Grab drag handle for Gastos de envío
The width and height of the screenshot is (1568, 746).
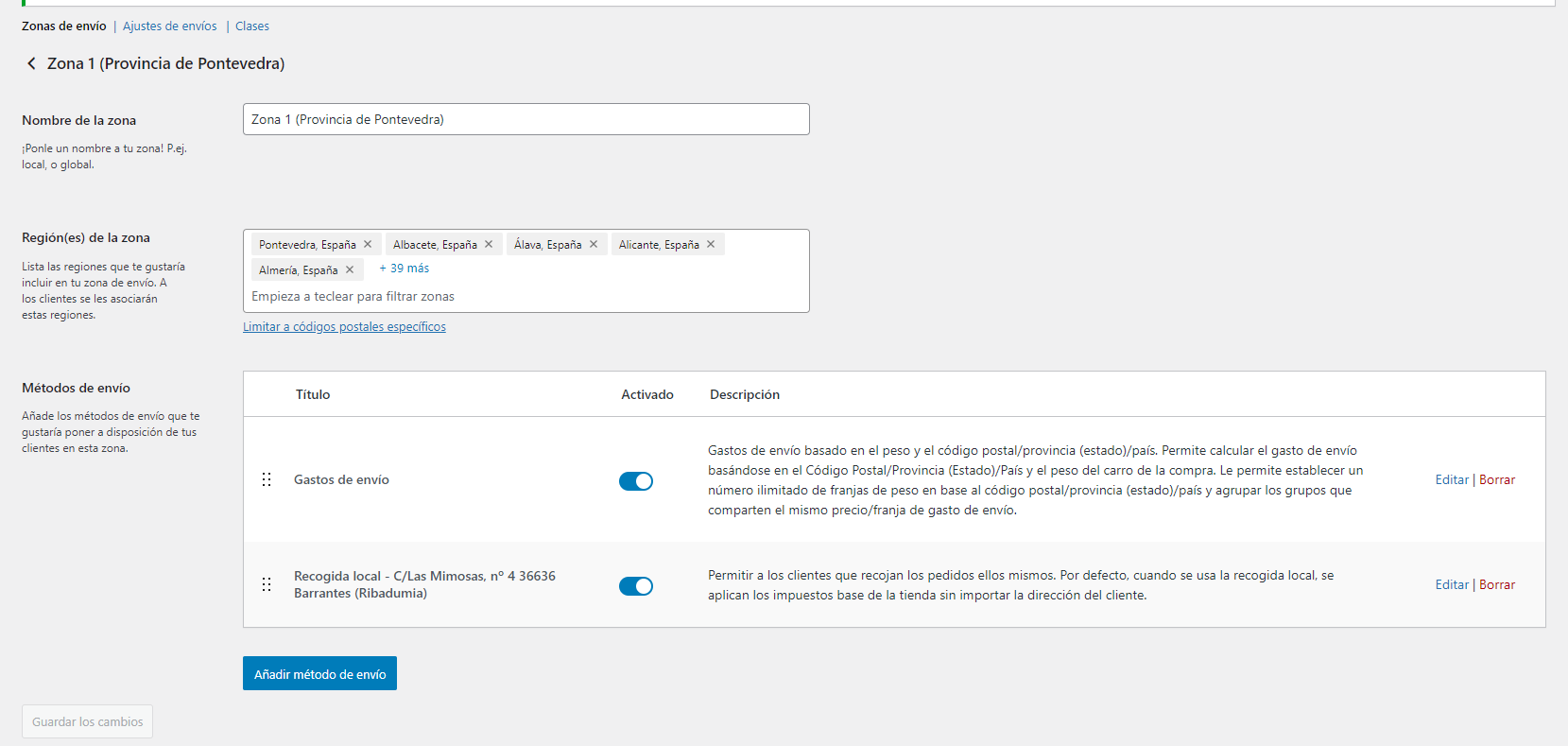coord(267,479)
